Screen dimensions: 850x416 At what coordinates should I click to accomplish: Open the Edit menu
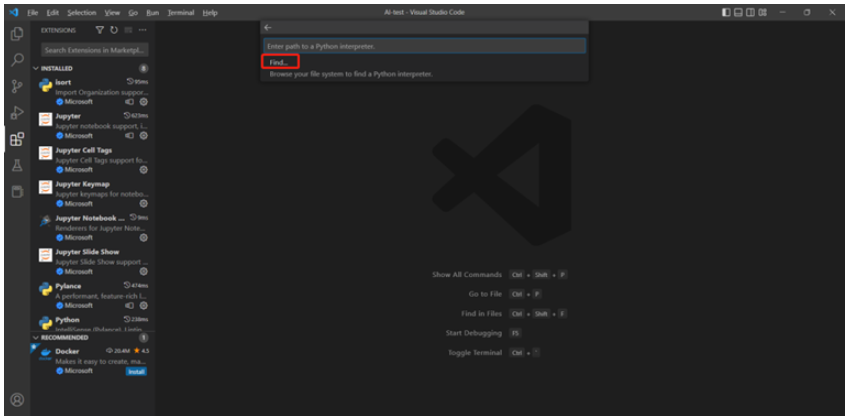coord(53,12)
